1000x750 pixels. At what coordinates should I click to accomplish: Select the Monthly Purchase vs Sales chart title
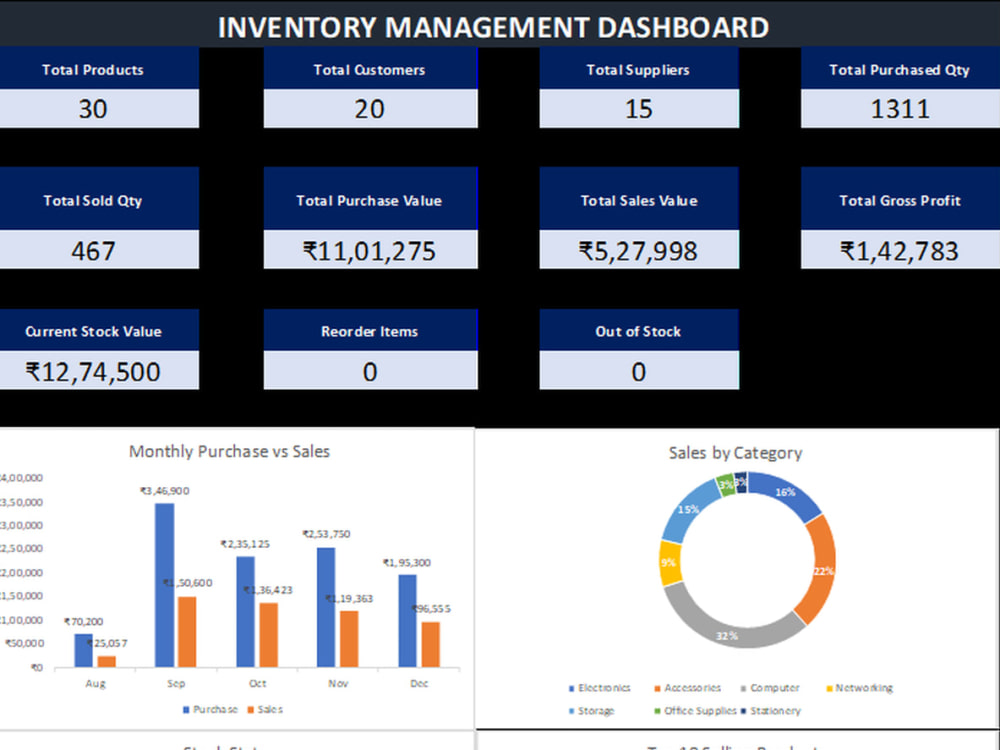[x=230, y=451]
